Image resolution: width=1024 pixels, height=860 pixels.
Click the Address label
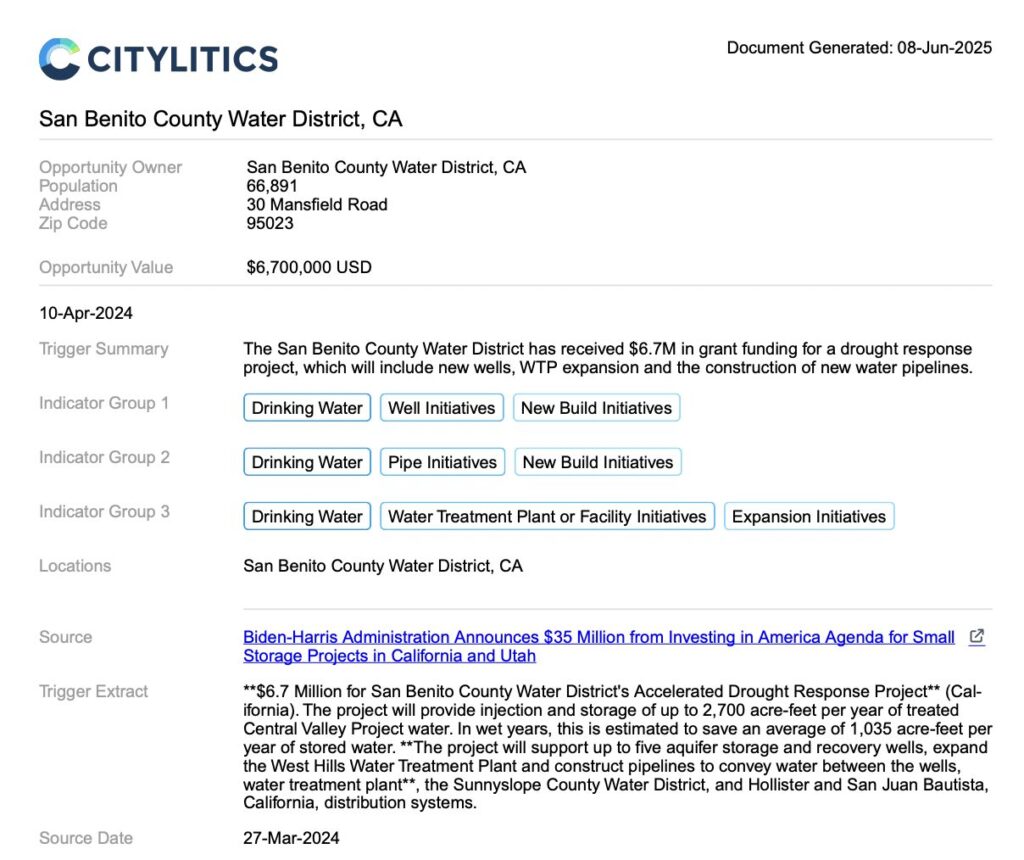click(x=70, y=204)
